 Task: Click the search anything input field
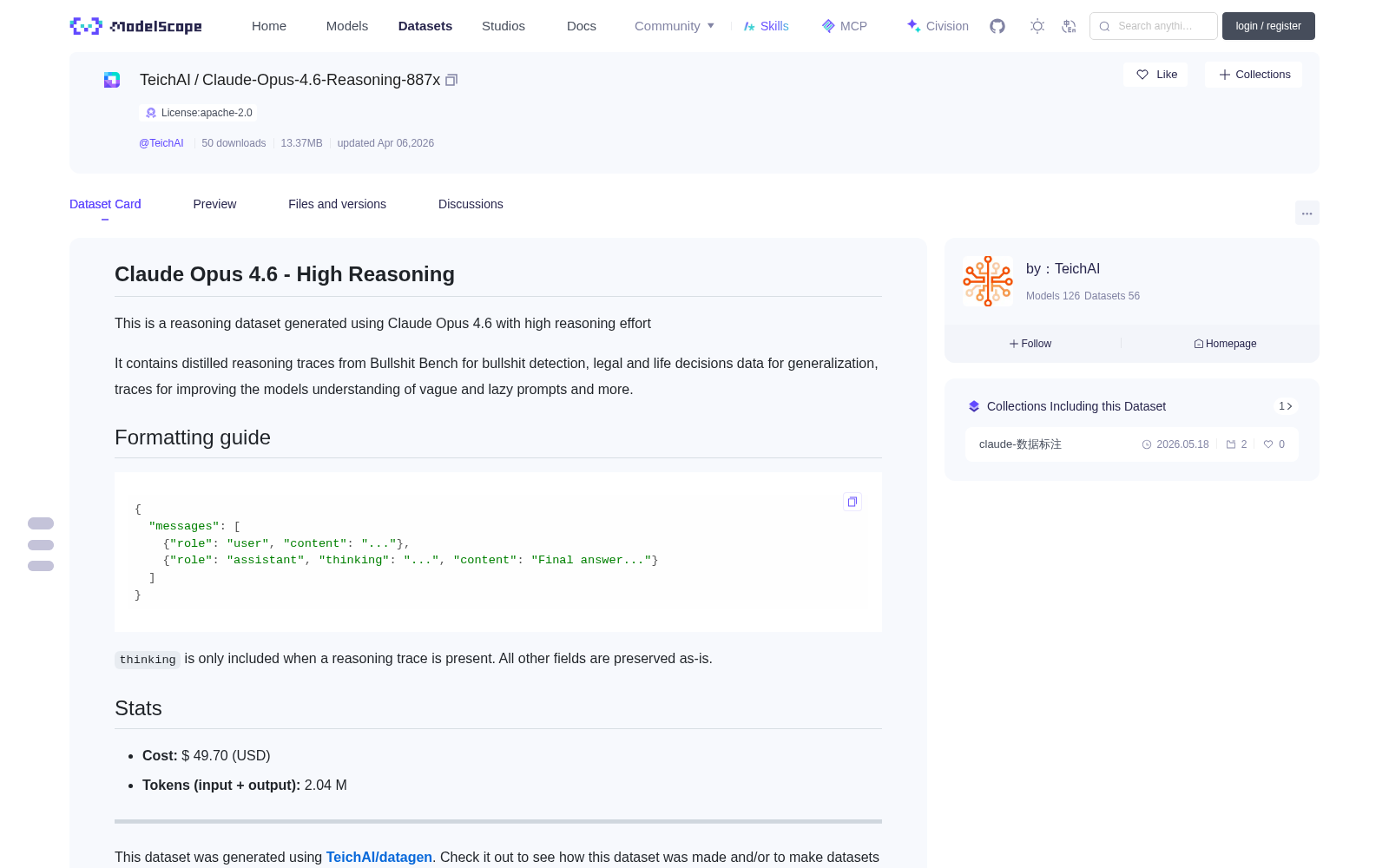point(1154,26)
